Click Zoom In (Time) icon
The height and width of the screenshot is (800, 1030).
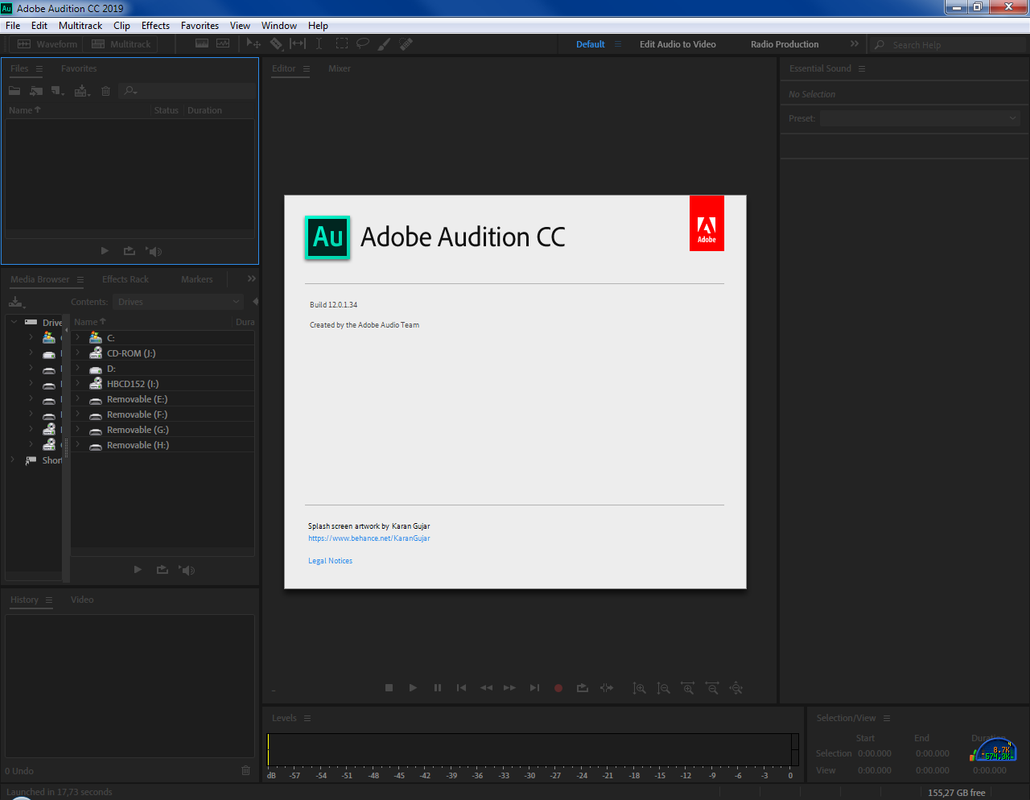tap(688, 688)
